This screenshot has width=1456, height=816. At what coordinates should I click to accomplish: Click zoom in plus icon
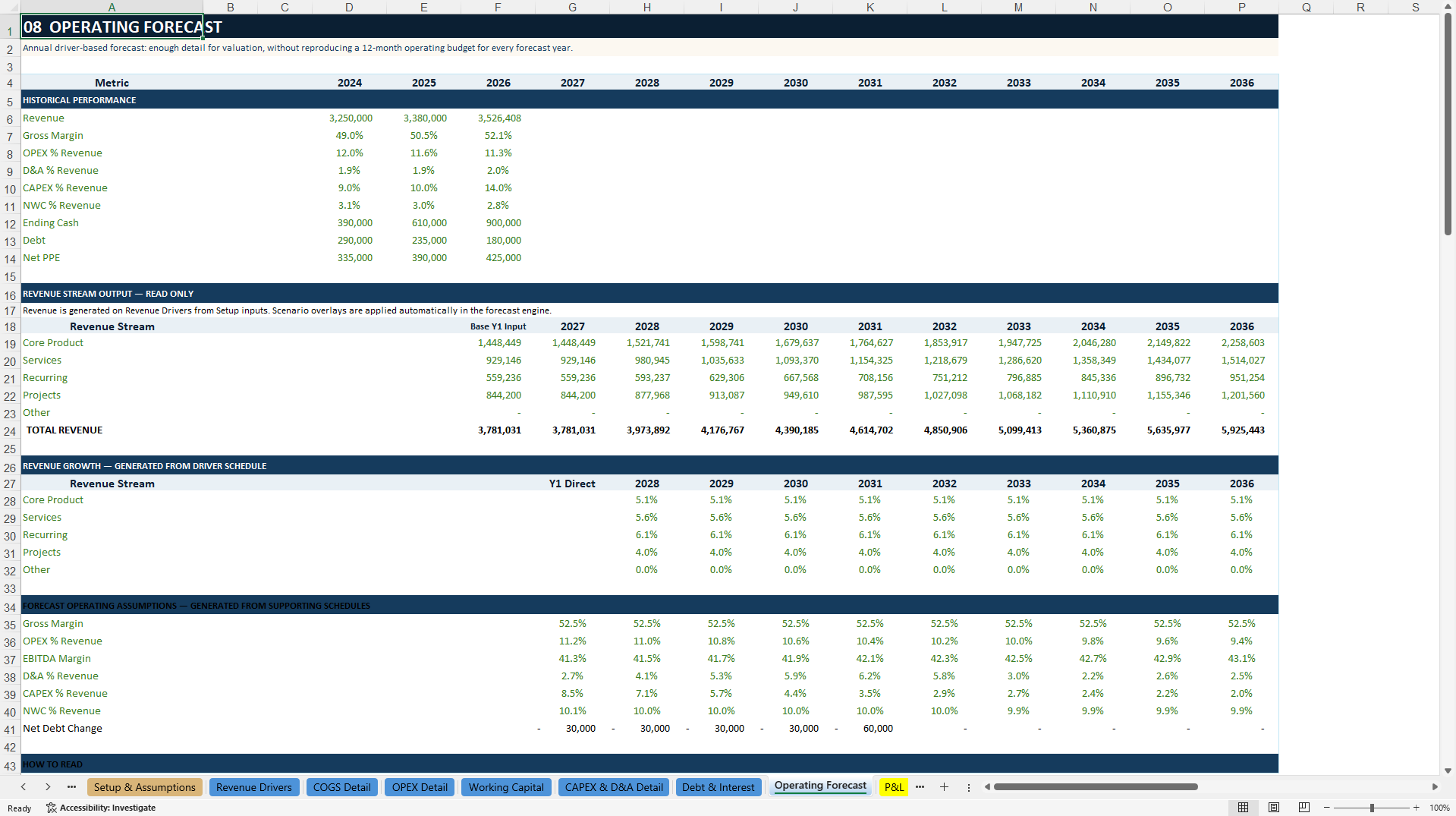click(1417, 808)
